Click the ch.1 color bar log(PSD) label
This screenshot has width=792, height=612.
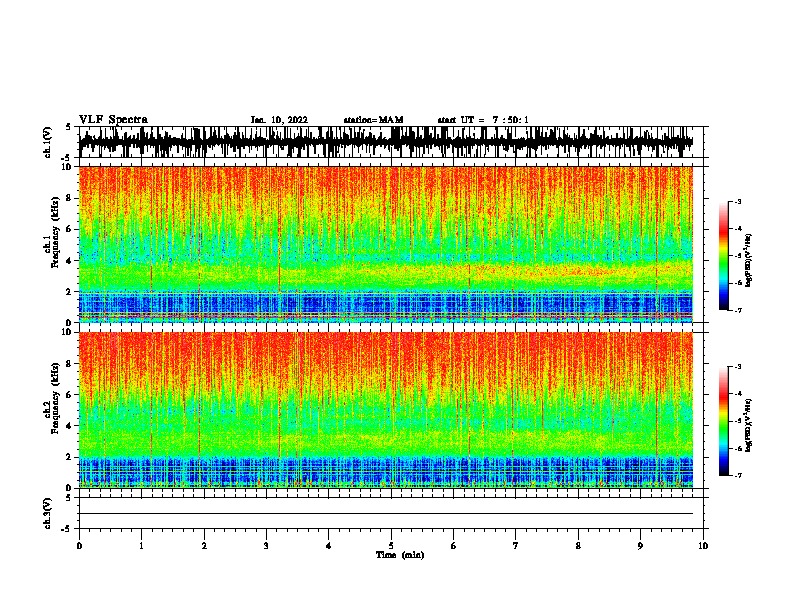(748, 260)
